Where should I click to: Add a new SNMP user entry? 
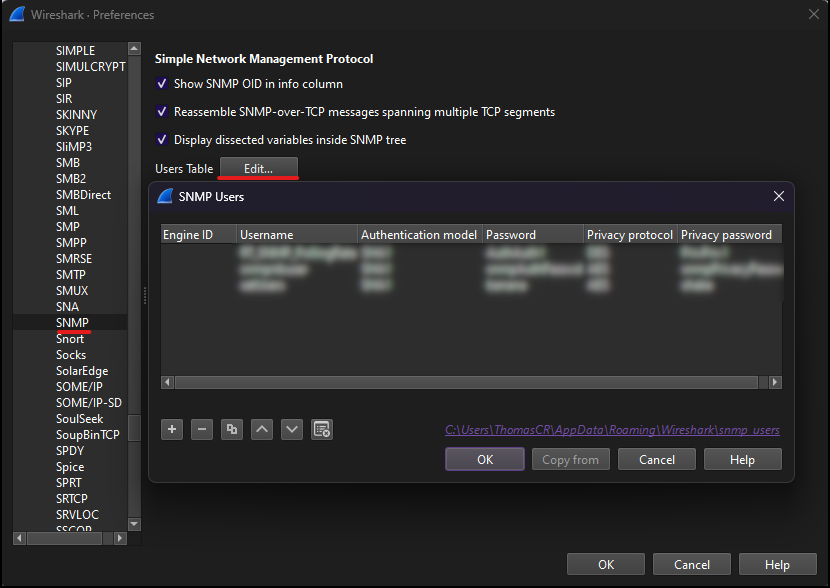coord(172,429)
